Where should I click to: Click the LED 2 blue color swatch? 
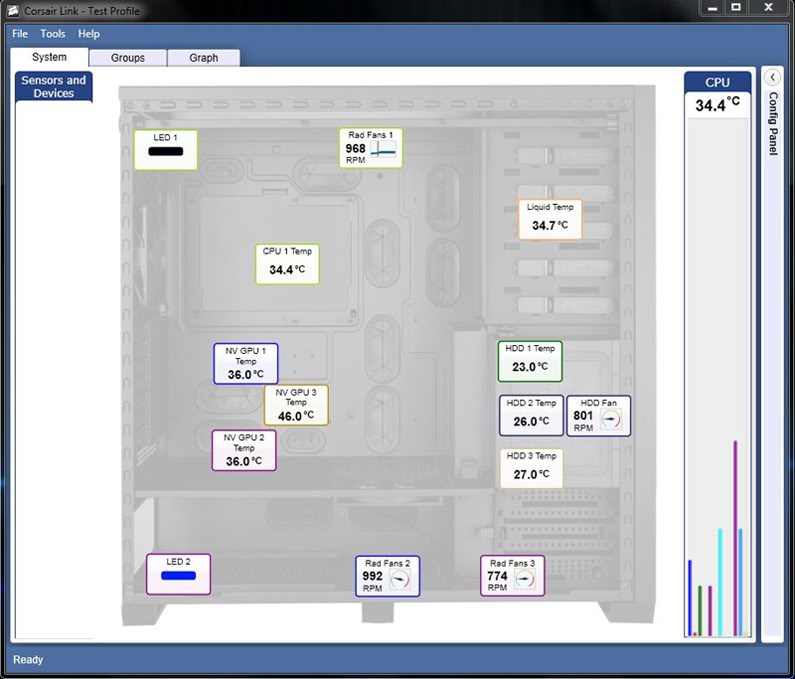(x=178, y=576)
